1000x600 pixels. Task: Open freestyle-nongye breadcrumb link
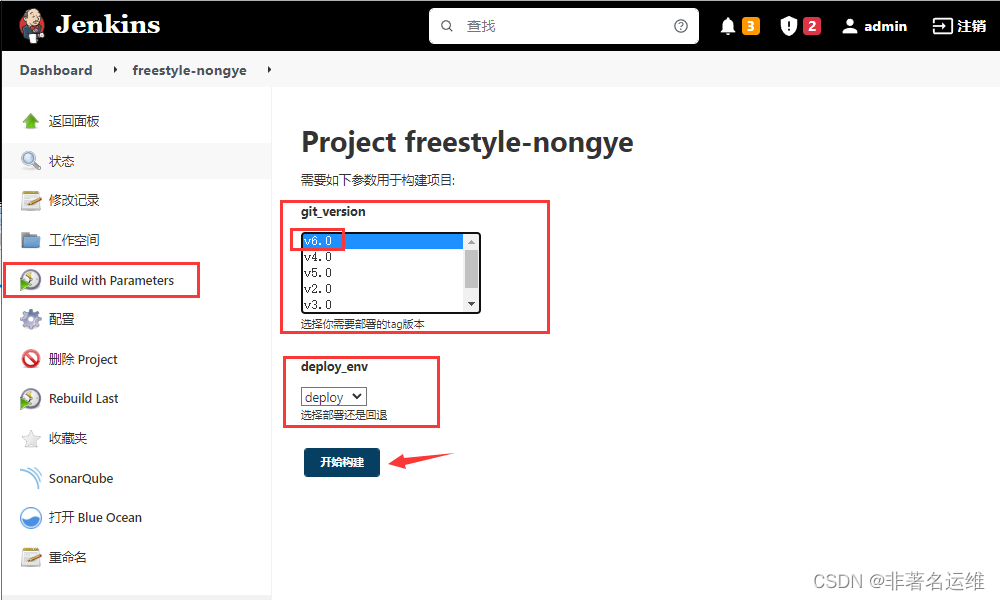189,70
